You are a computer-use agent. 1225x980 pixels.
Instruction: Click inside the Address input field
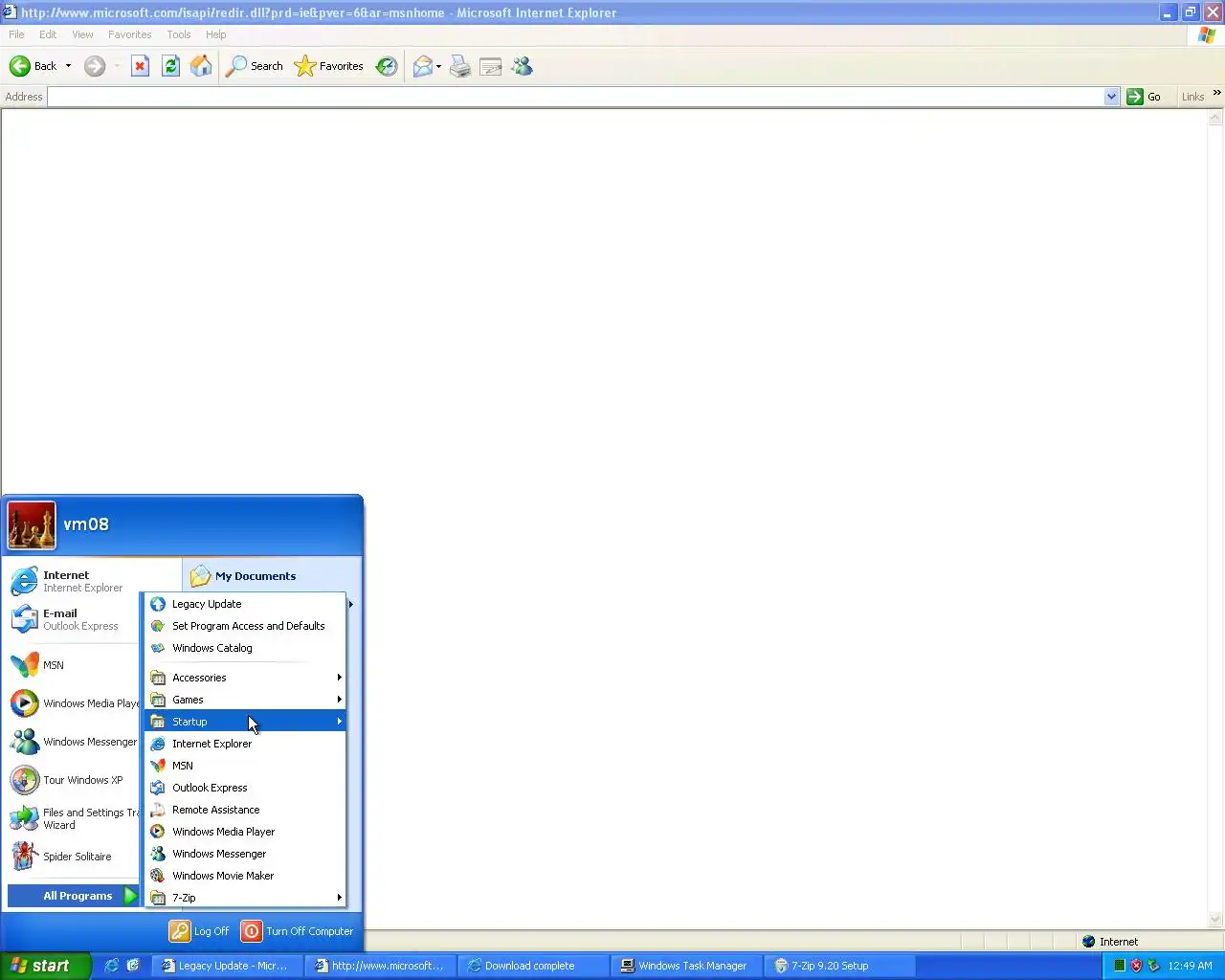click(x=576, y=97)
